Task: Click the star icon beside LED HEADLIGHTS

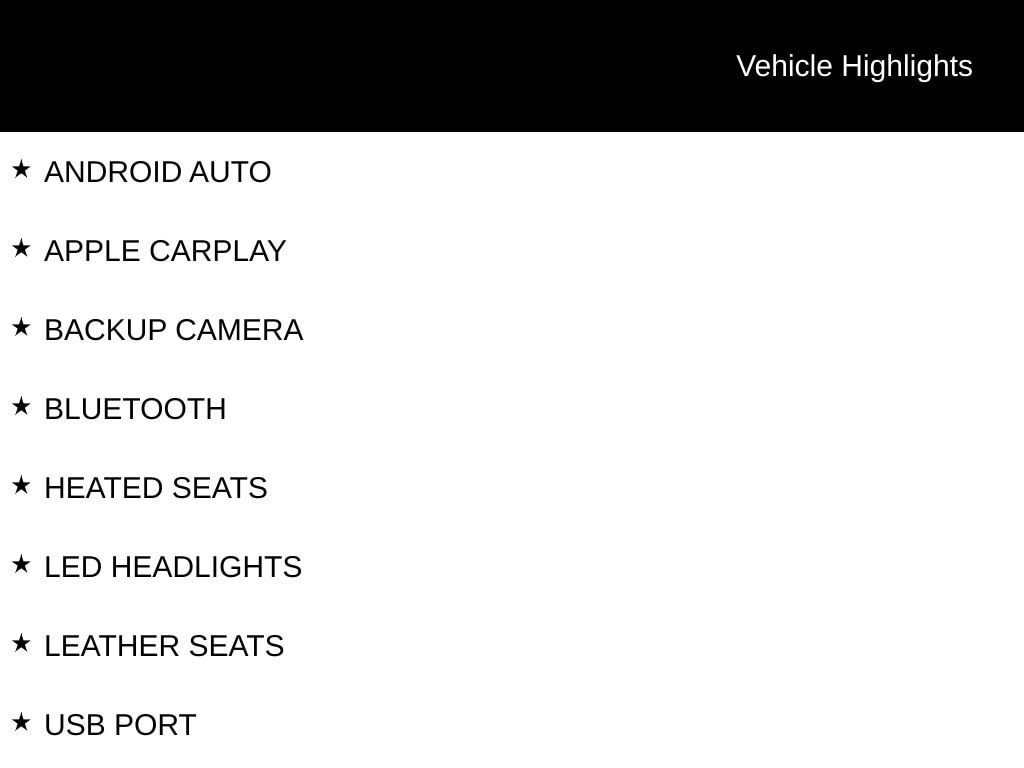Action: [21, 564]
